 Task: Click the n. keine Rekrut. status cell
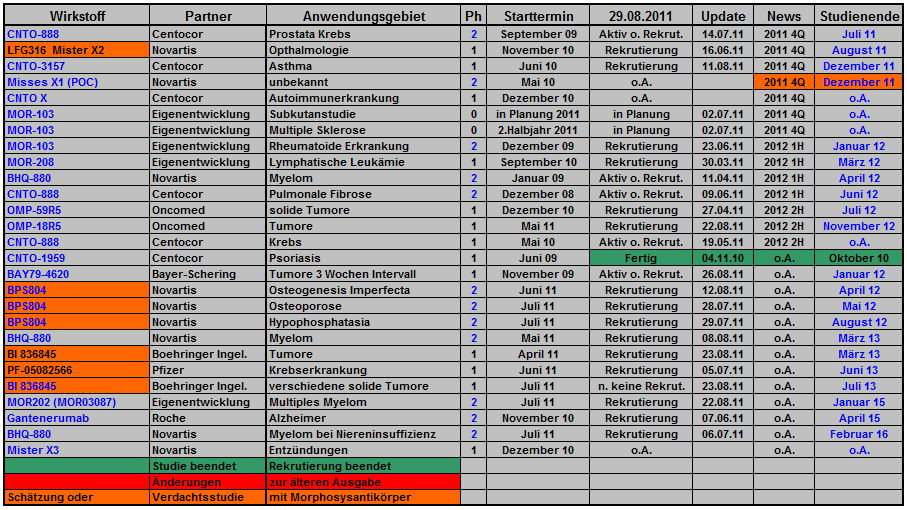(641, 386)
